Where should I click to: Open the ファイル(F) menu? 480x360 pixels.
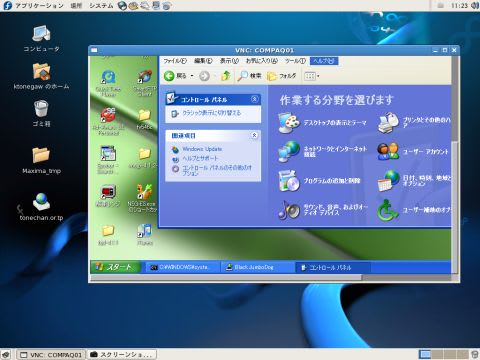coord(175,61)
